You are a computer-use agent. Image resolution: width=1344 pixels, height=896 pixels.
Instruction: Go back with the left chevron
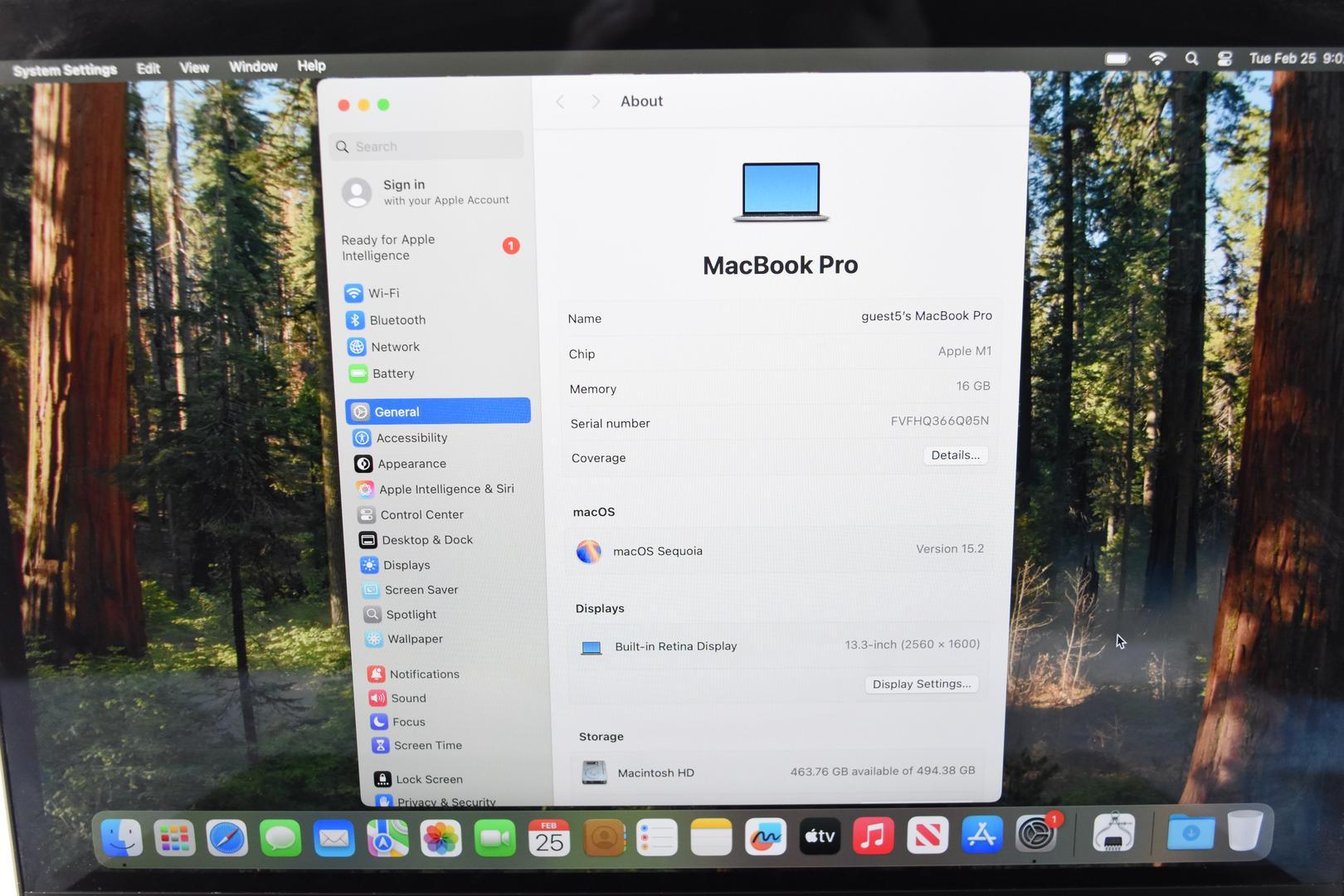(x=560, y=102)
